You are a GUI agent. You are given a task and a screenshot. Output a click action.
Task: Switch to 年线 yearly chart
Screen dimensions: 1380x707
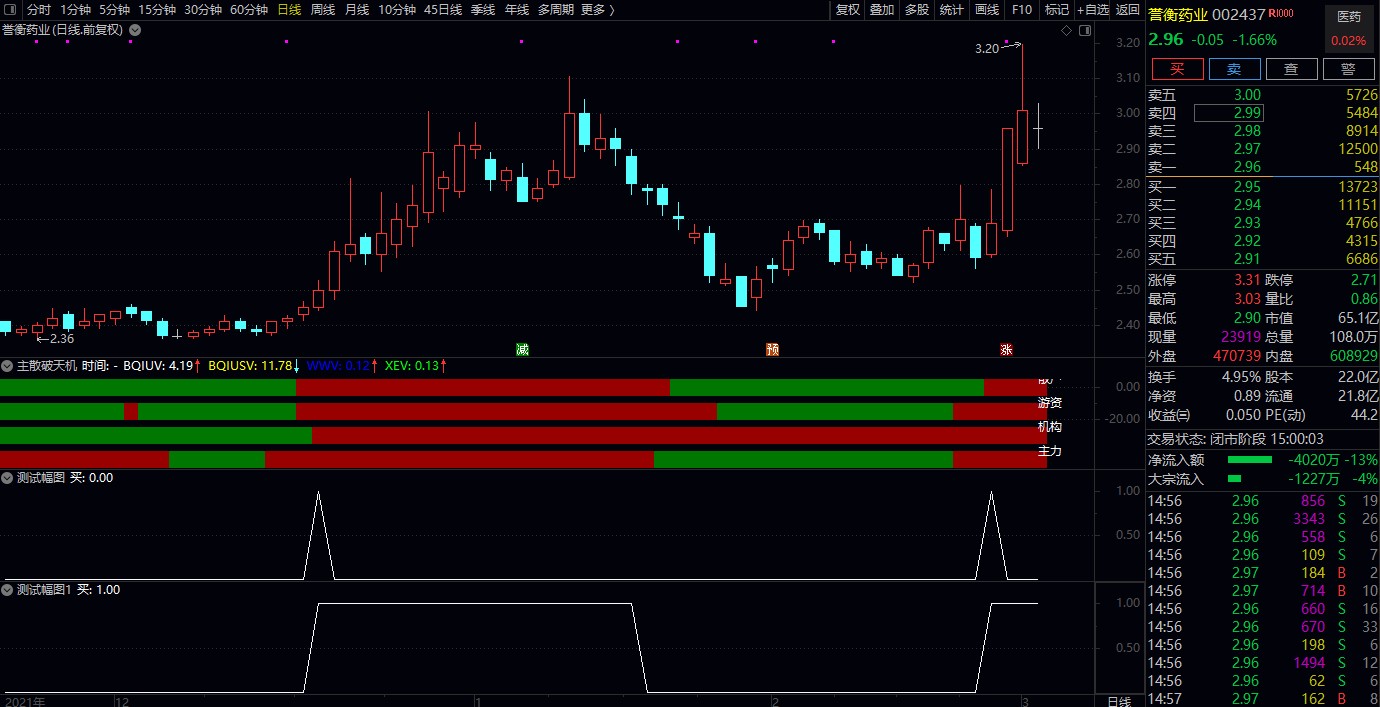[517, 10]
